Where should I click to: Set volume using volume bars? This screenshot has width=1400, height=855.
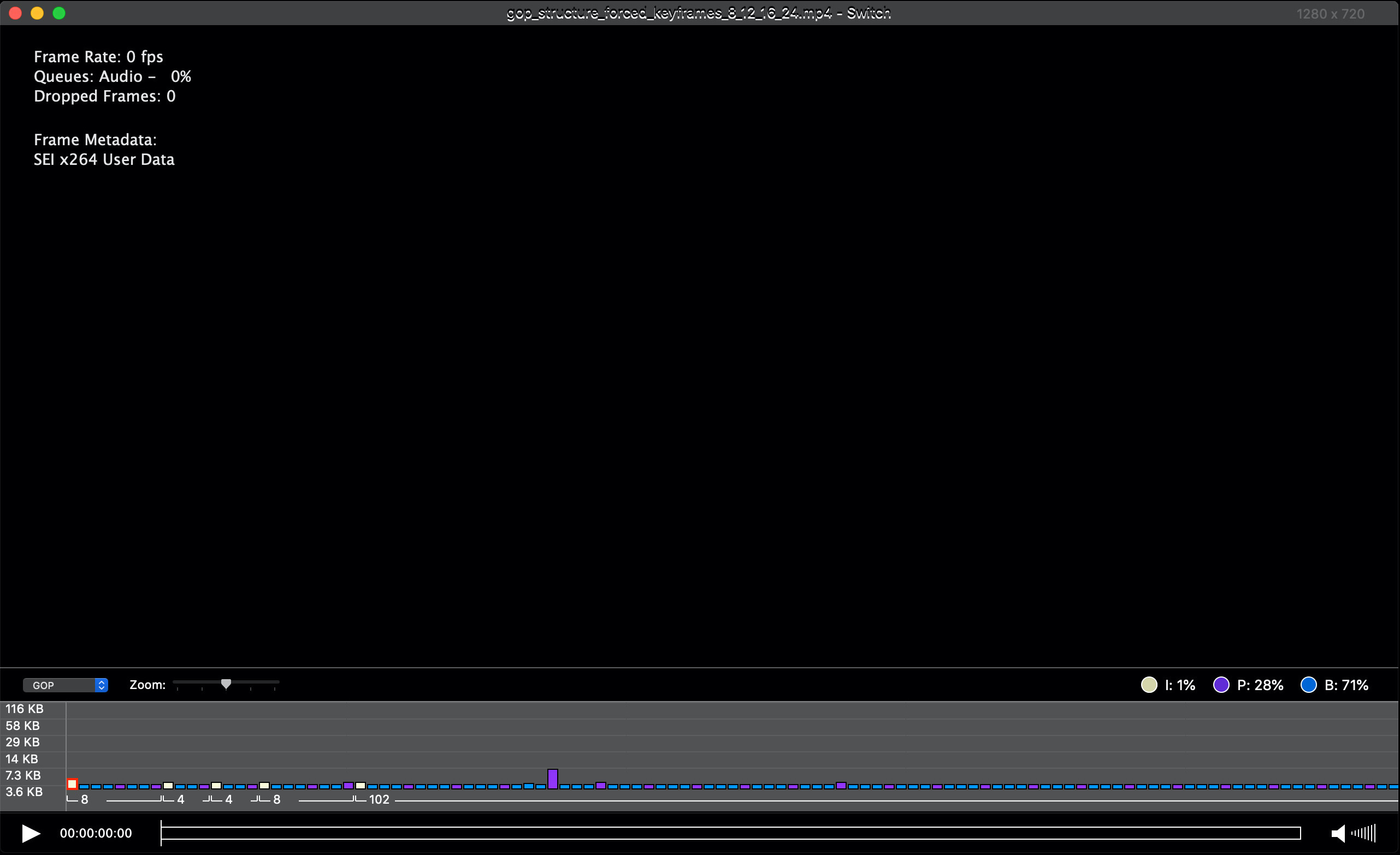1363,833
